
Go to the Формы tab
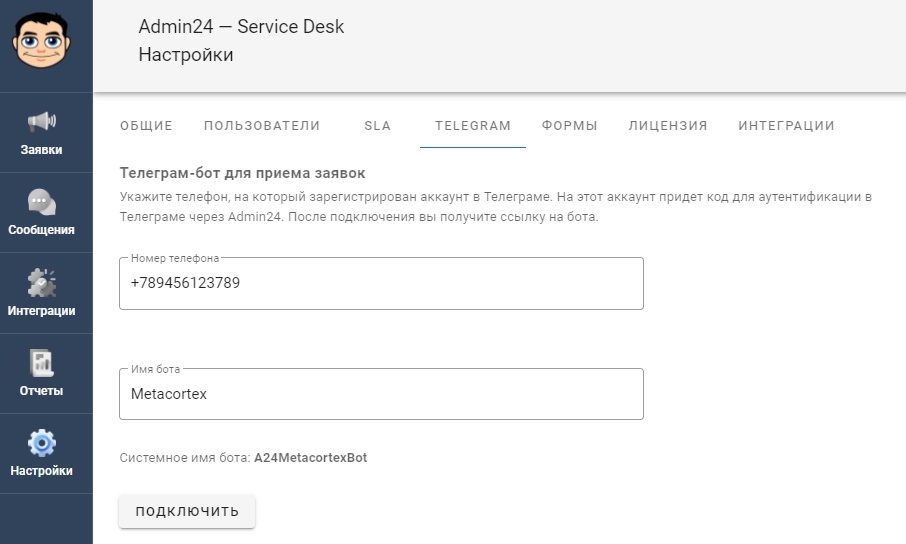click(x=569, y=126)
